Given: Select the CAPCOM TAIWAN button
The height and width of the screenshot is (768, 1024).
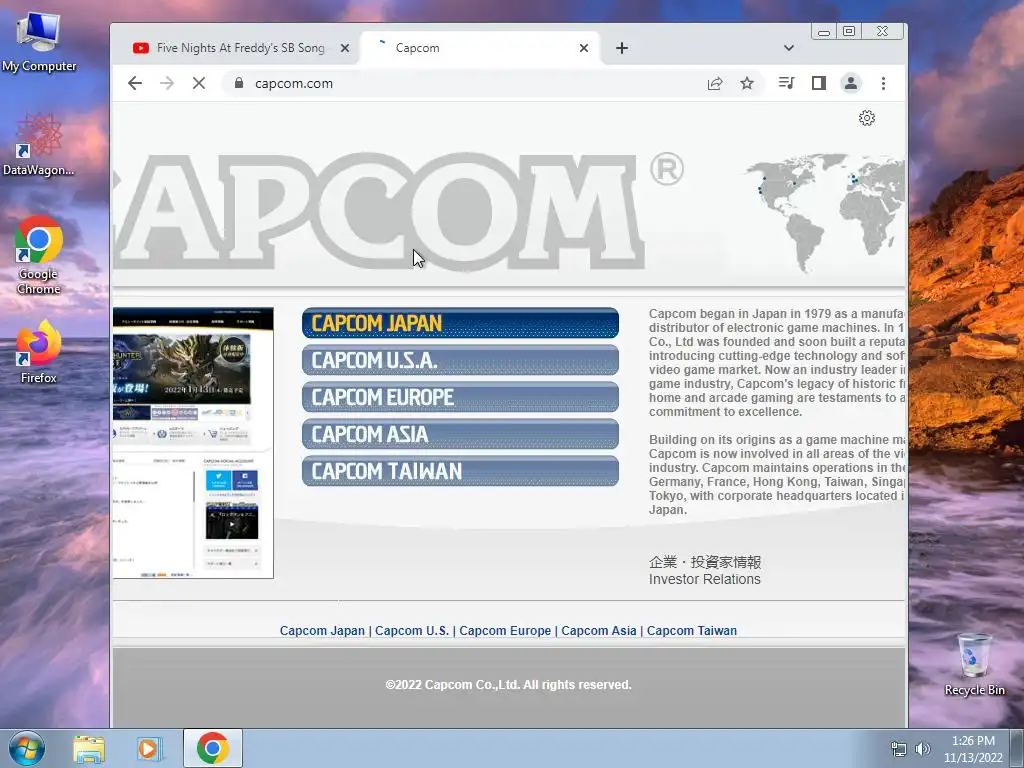Looking at the screenshot, I should click(460, 471).
